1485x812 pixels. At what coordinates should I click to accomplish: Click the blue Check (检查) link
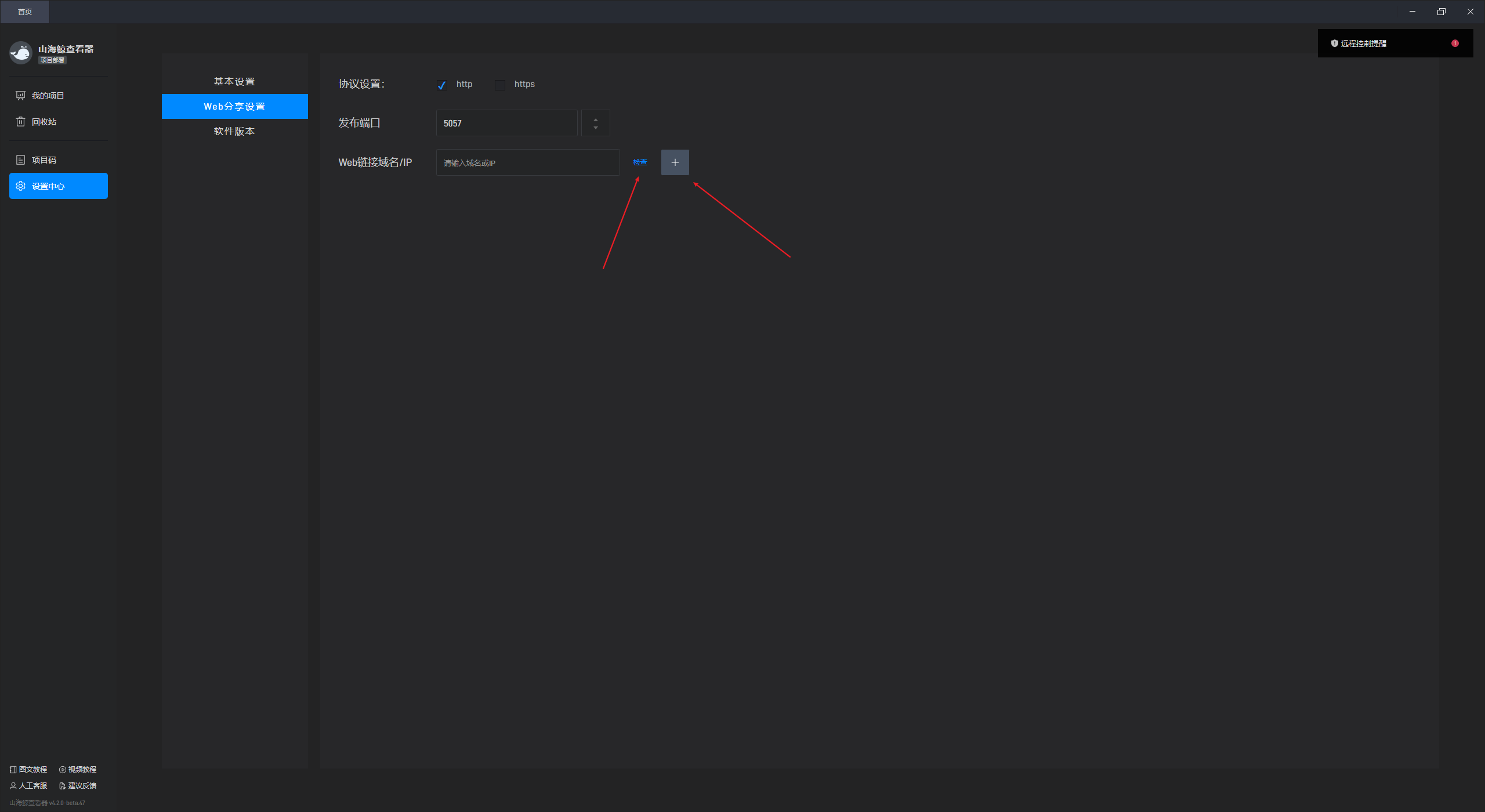coord(640,162)
